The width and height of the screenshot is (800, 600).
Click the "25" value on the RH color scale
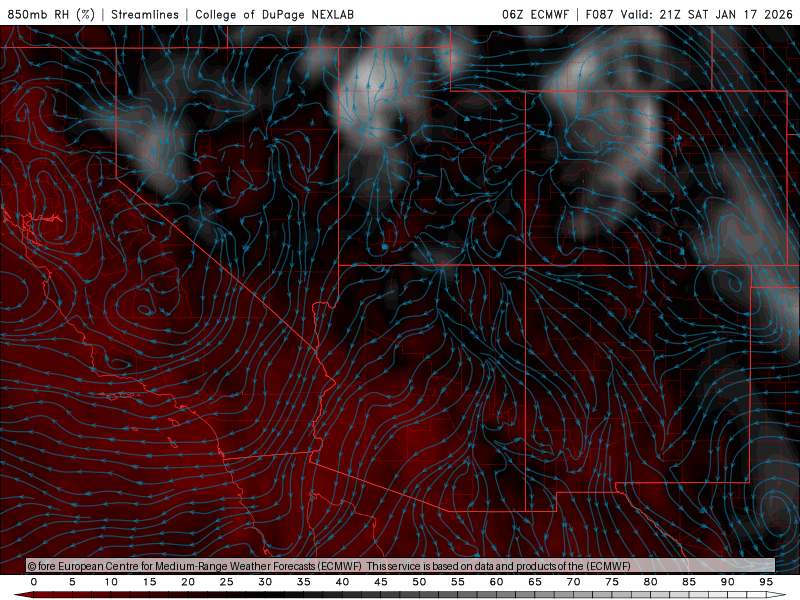pos(227,582)
